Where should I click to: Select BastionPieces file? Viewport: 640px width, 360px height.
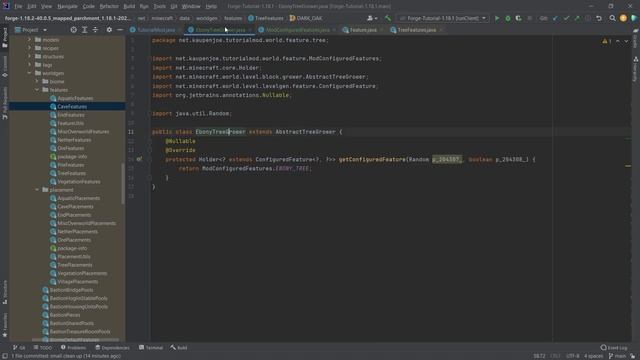tap(65, 315)
